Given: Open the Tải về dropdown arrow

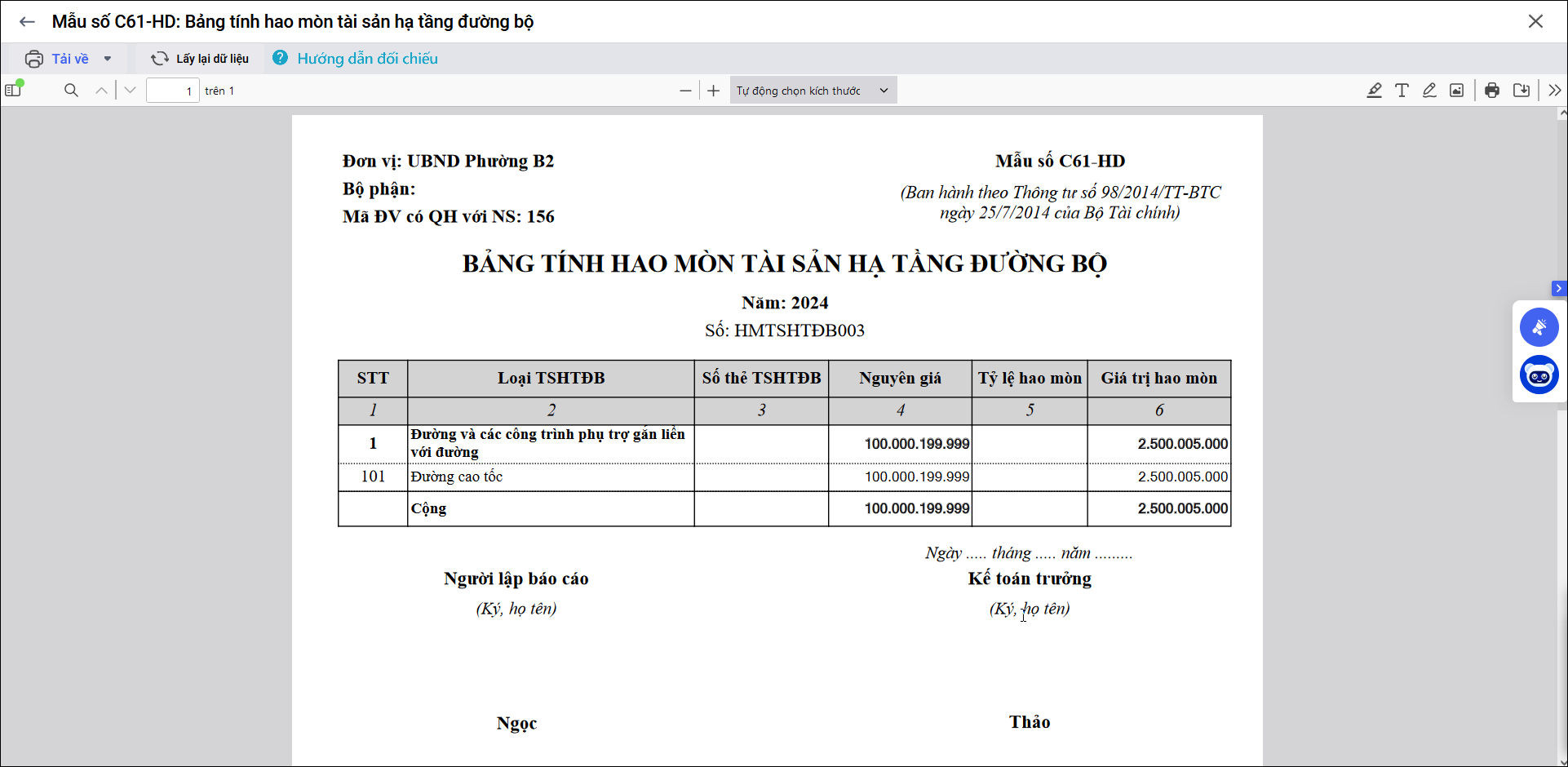Looking at the screenshot, I should [x=108, y=59].
